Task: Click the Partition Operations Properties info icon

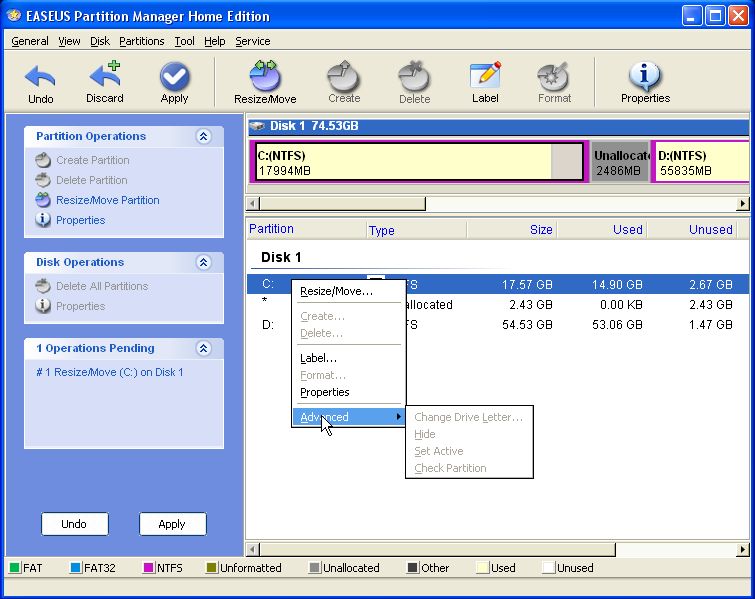Action: coord(43,220)
